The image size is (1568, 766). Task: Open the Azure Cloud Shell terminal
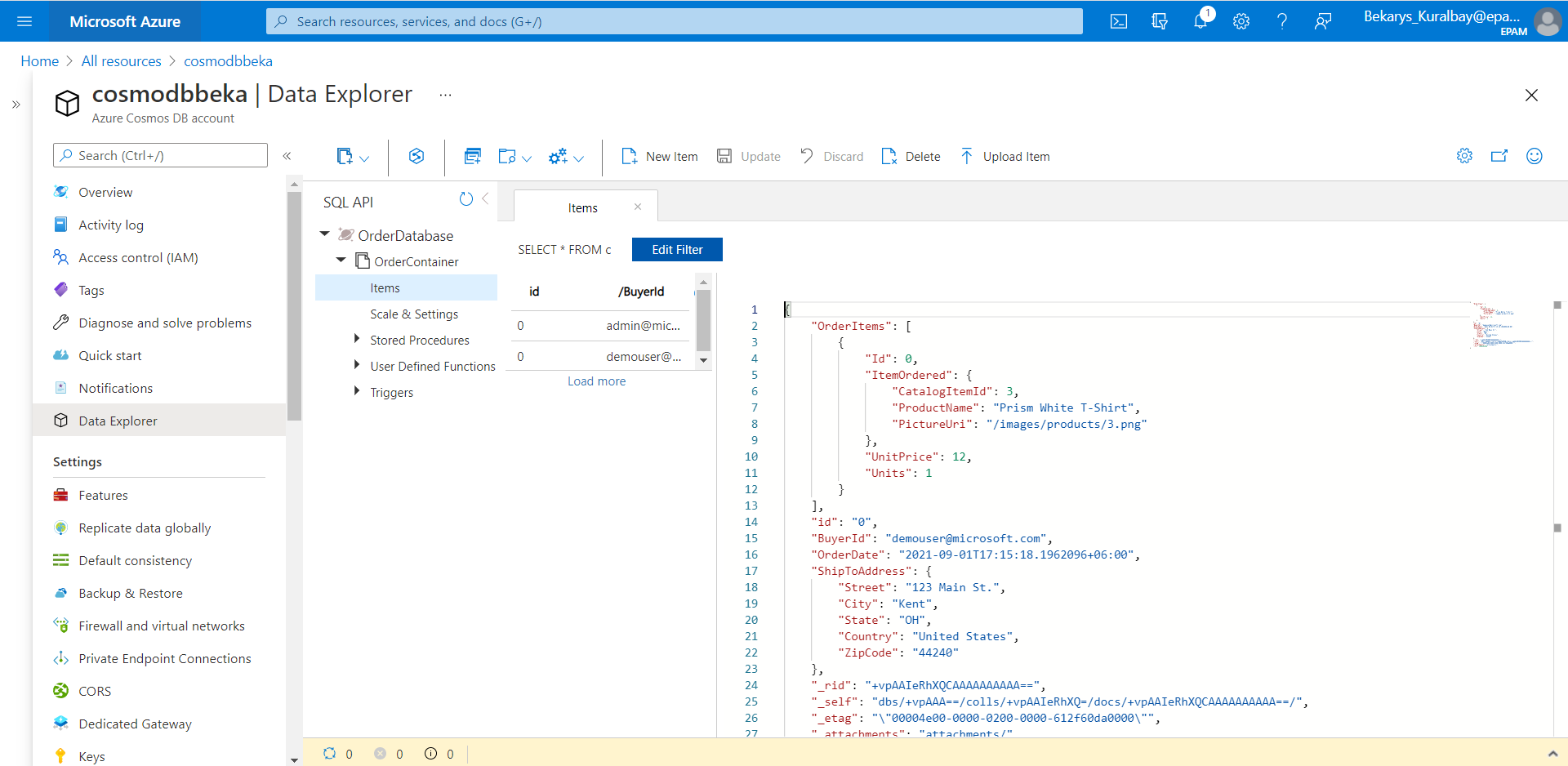coord(1118,21)
